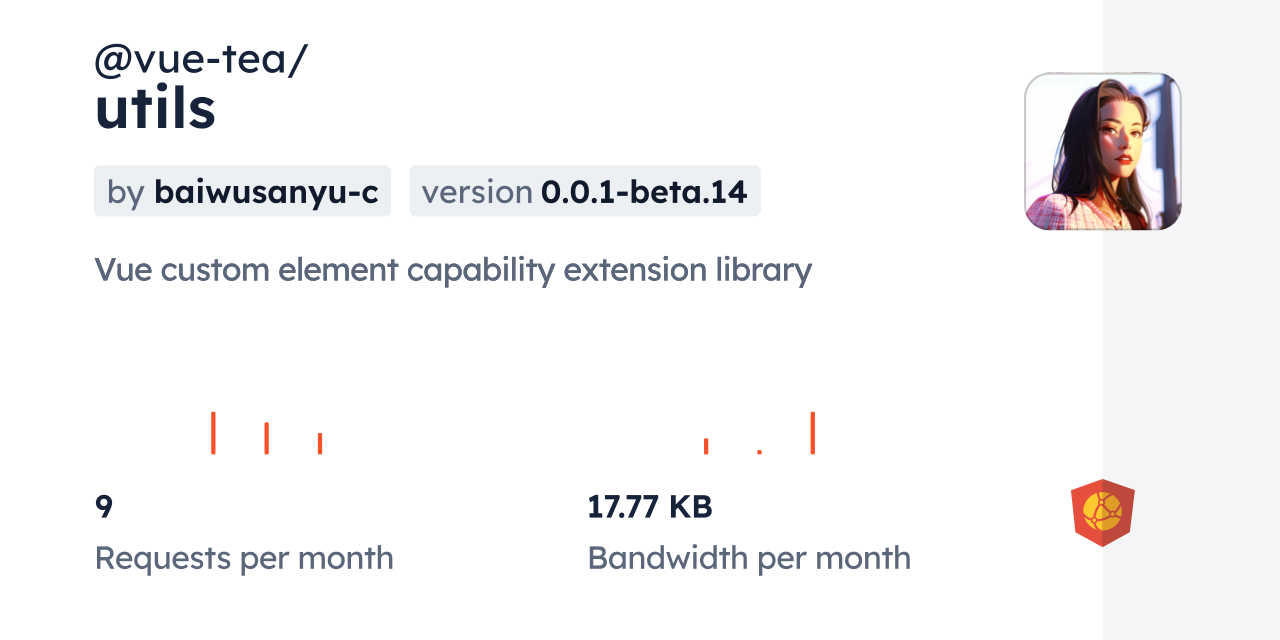Click the shortest bar in requests chart
The height and width of the screenshot is (640, 1280).
320,443
